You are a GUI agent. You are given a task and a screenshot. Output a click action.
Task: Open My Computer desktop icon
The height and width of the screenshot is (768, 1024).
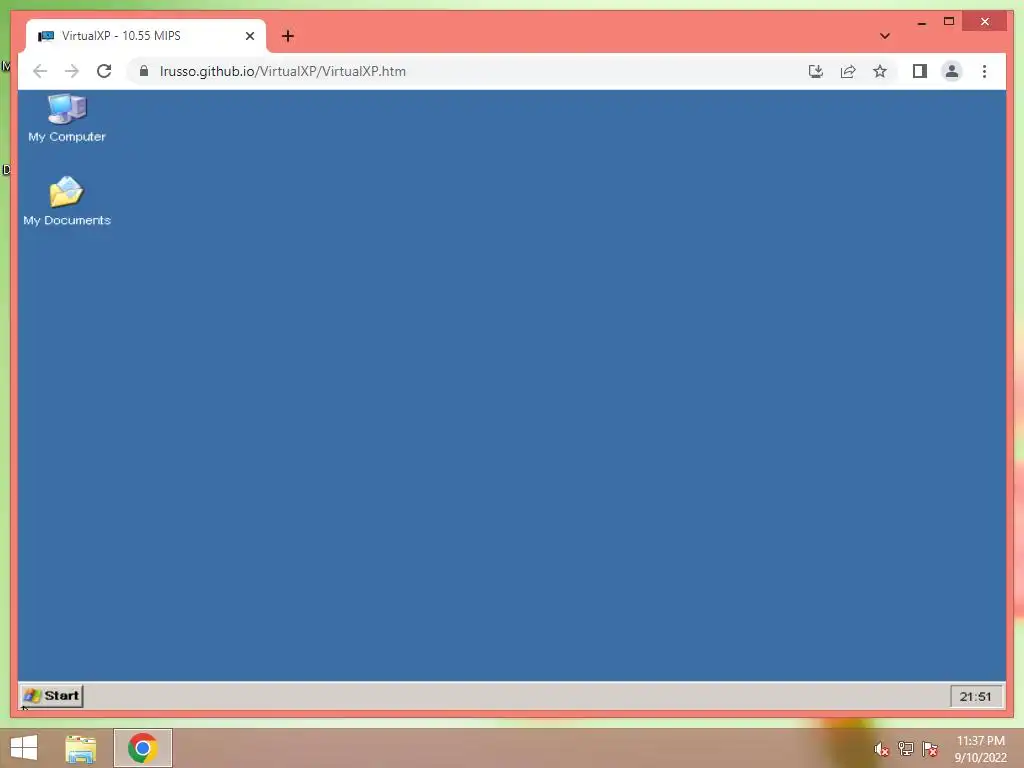(67, 118)
